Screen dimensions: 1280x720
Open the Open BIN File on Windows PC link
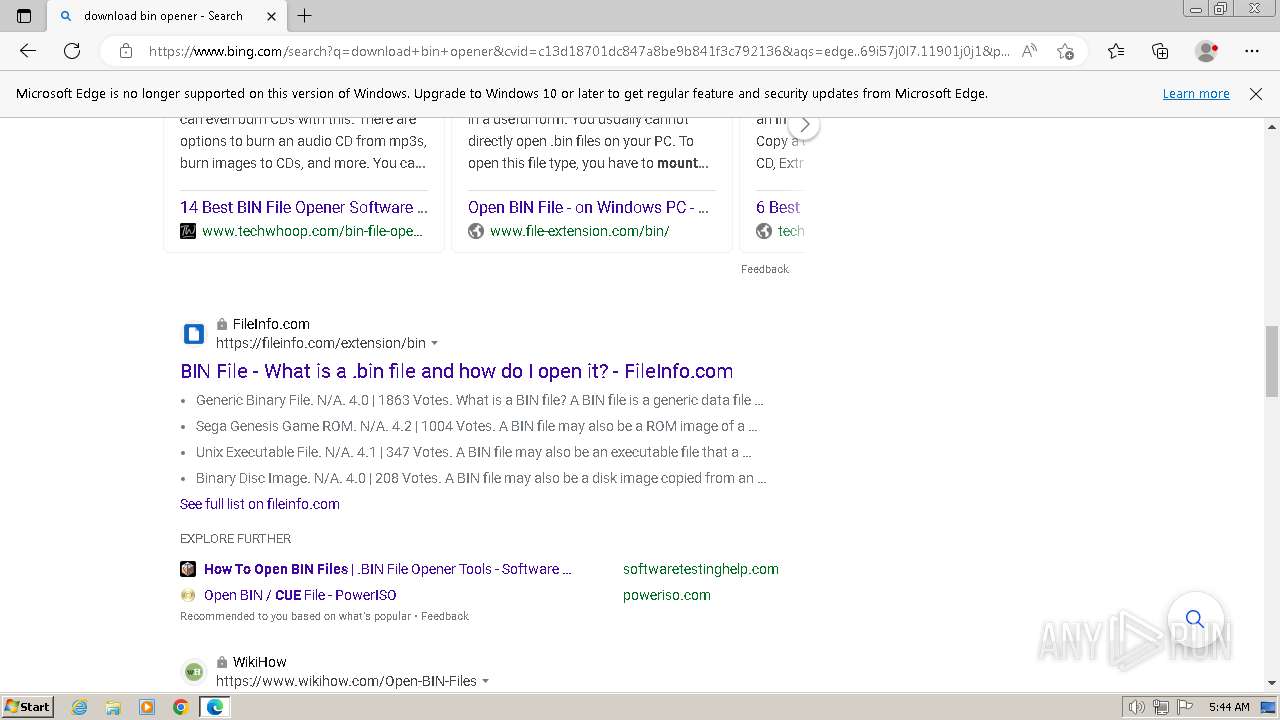589,207
